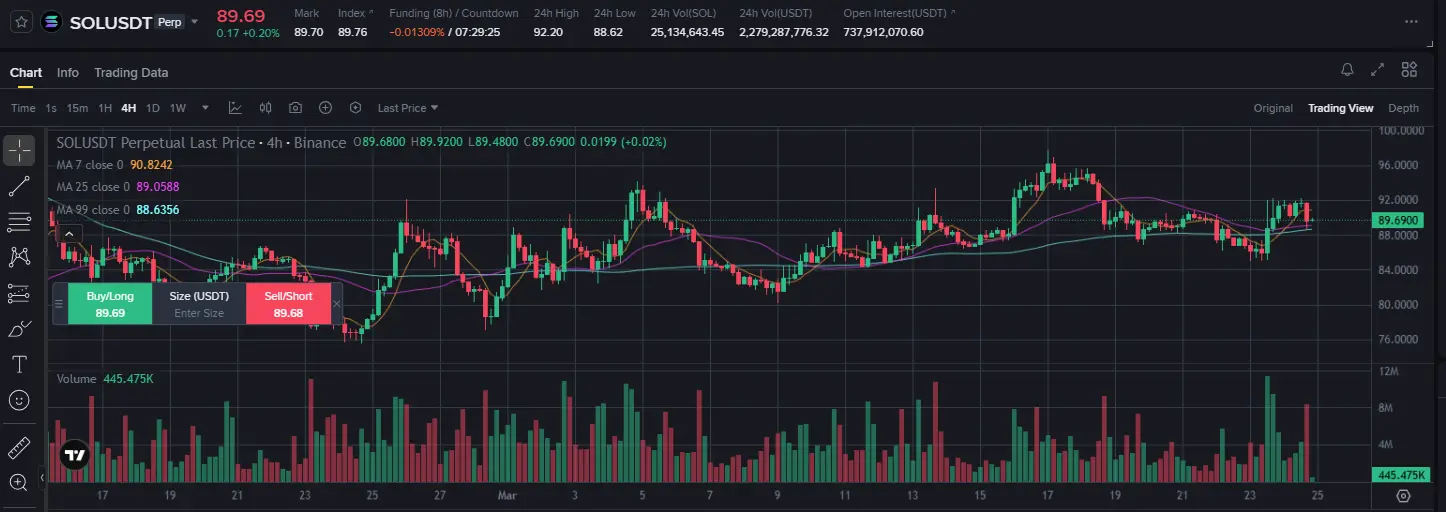Viewport: 1446px width, 512px height.
Task: Collapse the left drawing toolbar
Action: tap(42, 479)
